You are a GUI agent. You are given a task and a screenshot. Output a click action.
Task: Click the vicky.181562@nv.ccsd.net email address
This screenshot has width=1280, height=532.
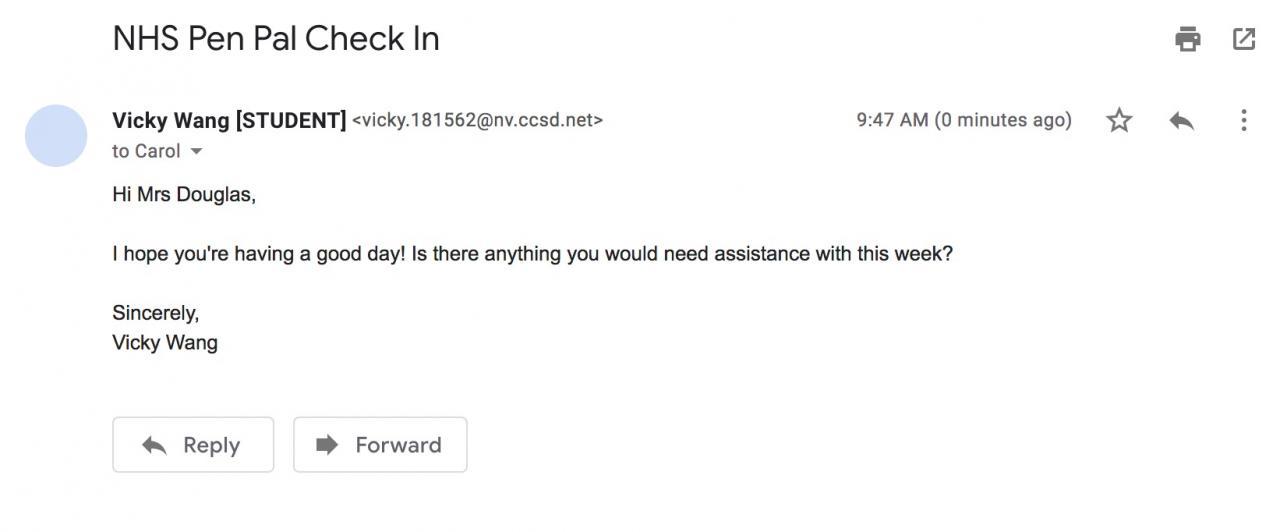click(x=477, y=121)
